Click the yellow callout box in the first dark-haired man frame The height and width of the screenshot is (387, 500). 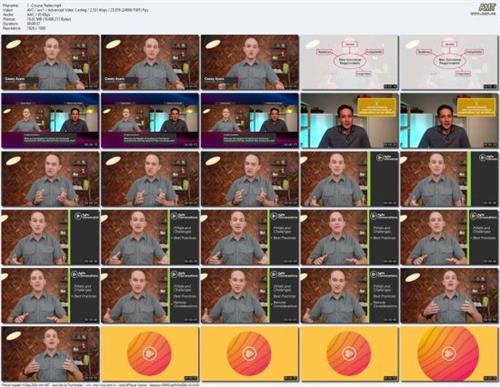pos(377,106)
